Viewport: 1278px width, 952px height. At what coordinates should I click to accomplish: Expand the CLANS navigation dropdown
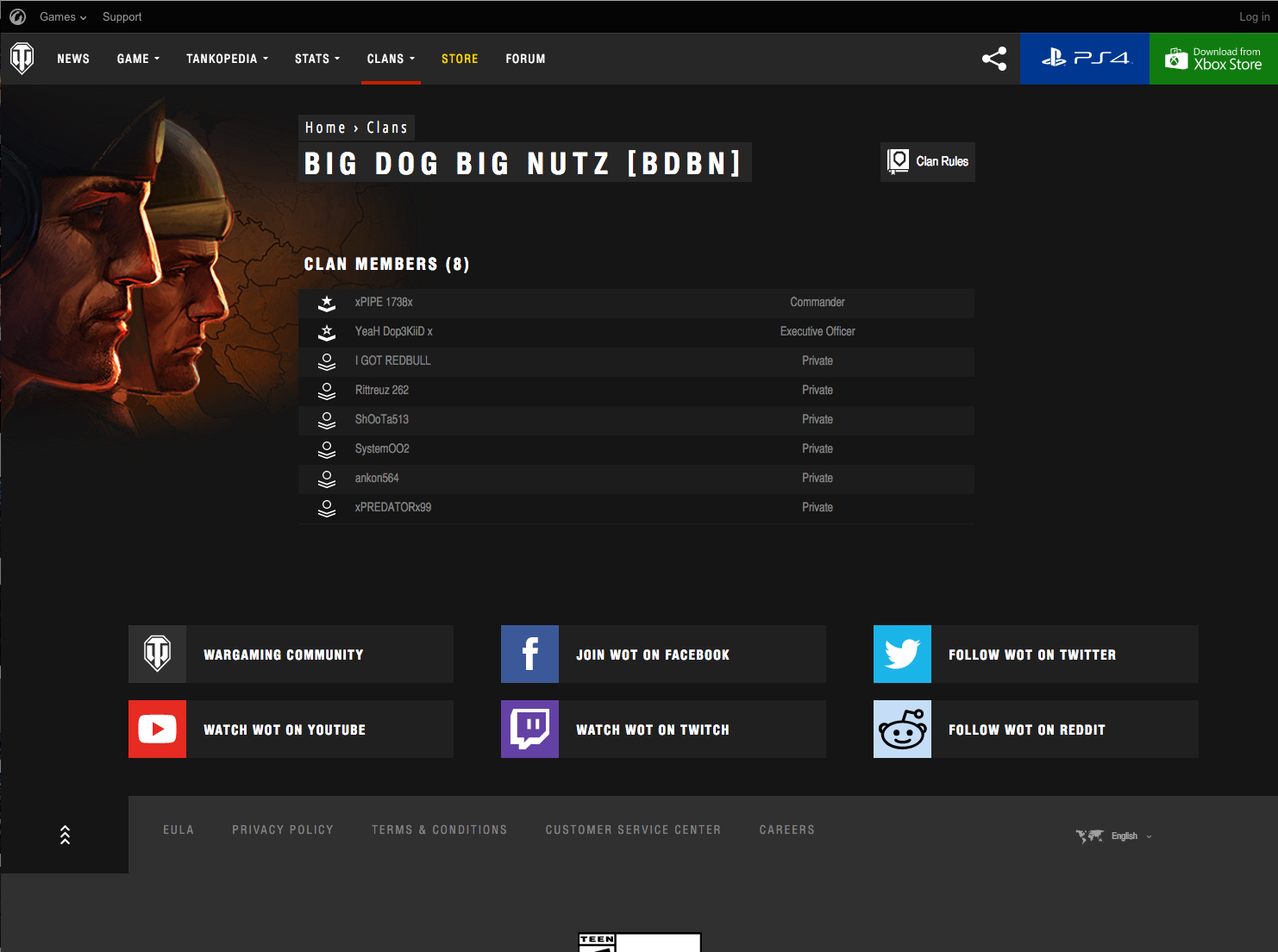tap(391, 59)
